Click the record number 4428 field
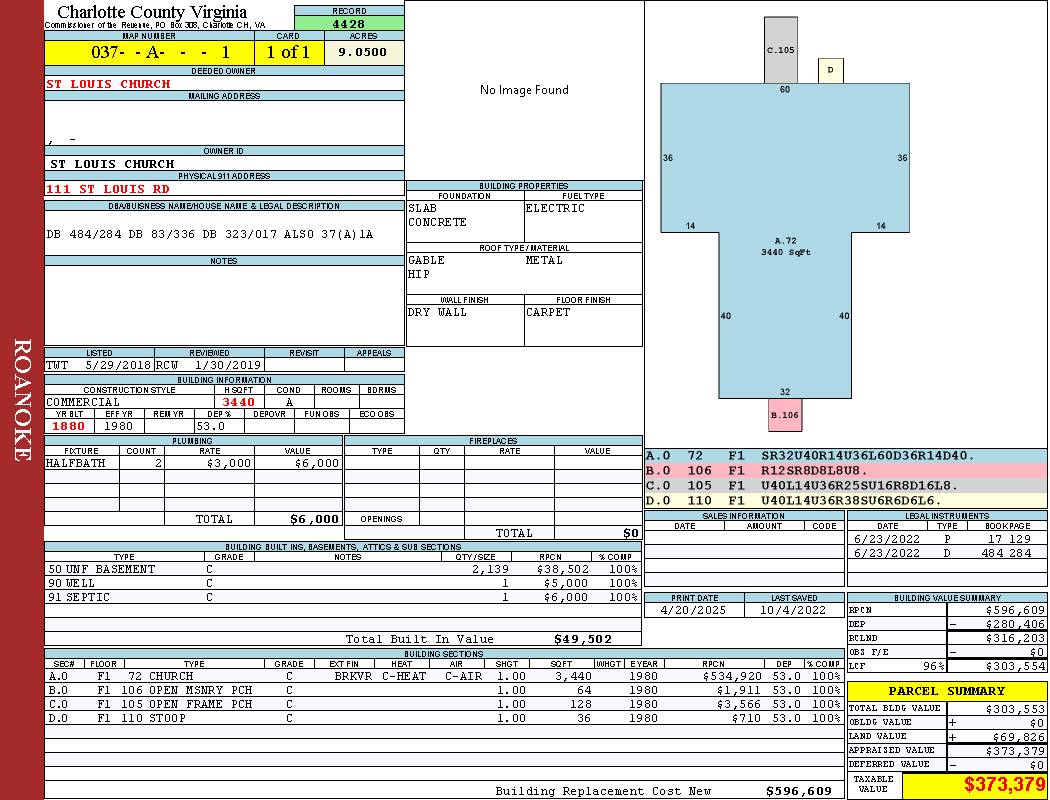1050x800 pixels. point(349,23)
